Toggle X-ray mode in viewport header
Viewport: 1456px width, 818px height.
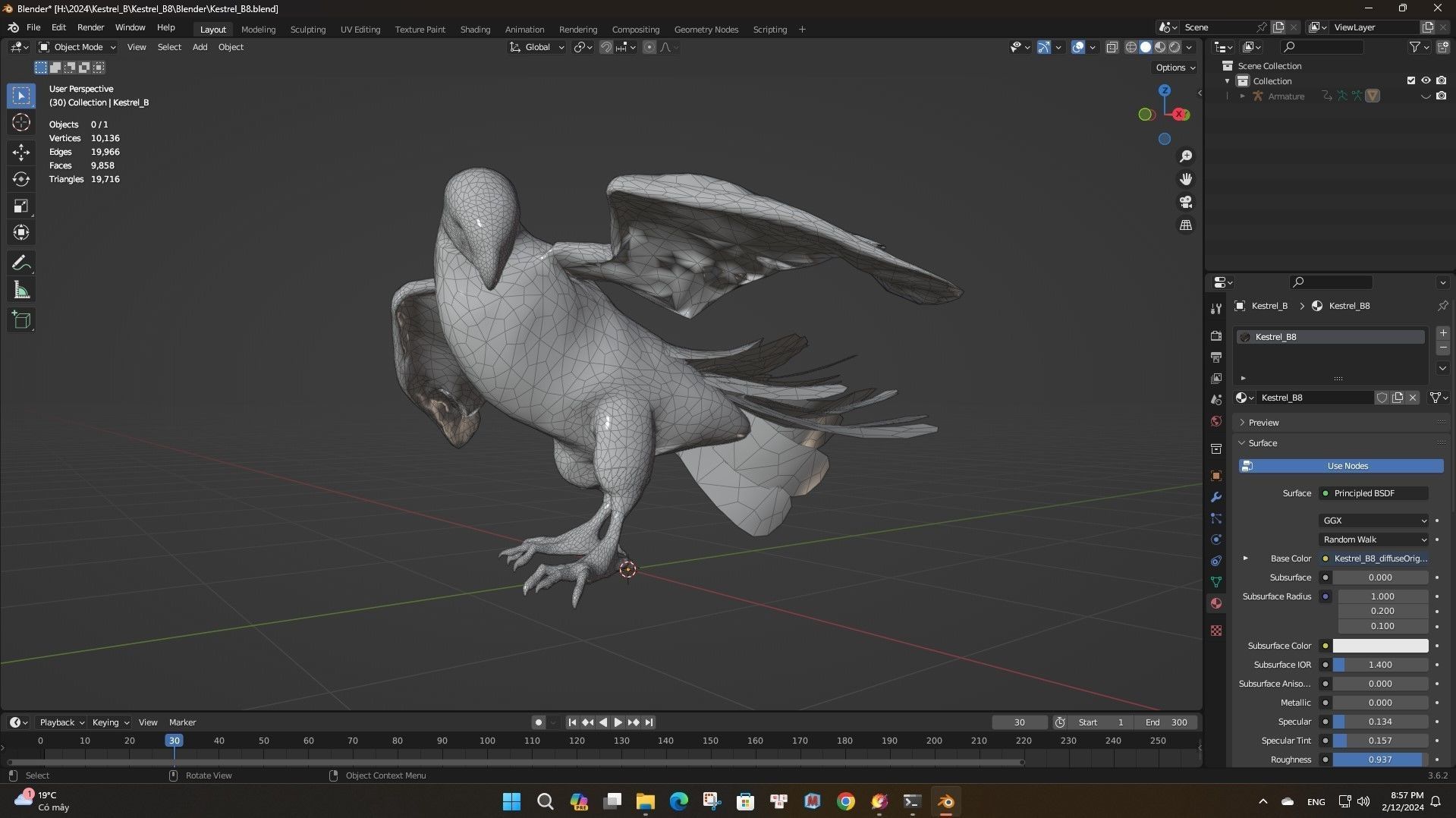click(x=1112, y=47)
